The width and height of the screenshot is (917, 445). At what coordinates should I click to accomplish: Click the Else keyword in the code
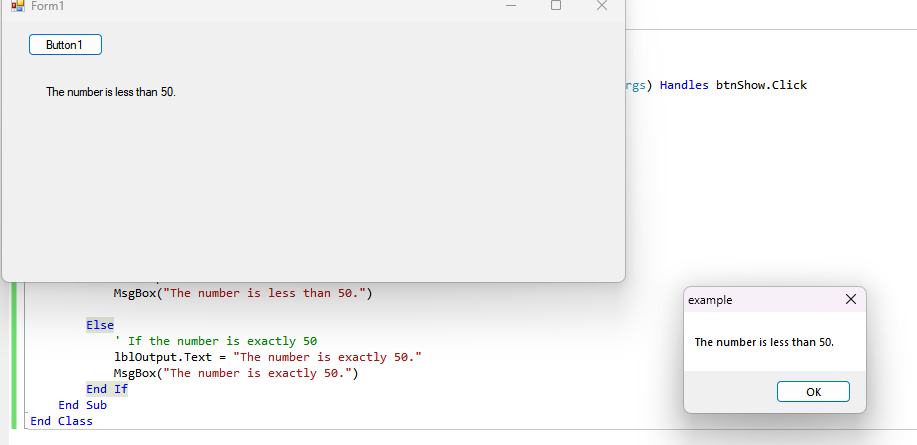100,325
